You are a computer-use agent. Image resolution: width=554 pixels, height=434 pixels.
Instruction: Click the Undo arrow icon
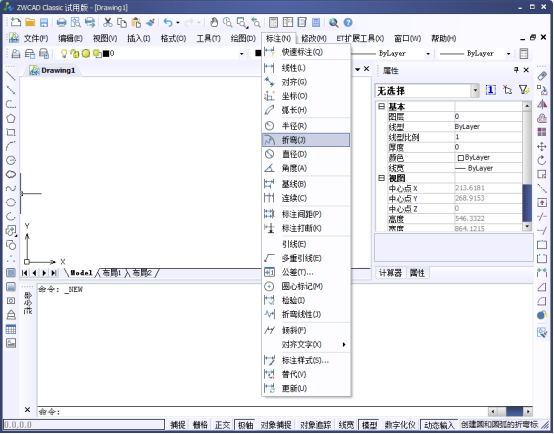[168, 23]
